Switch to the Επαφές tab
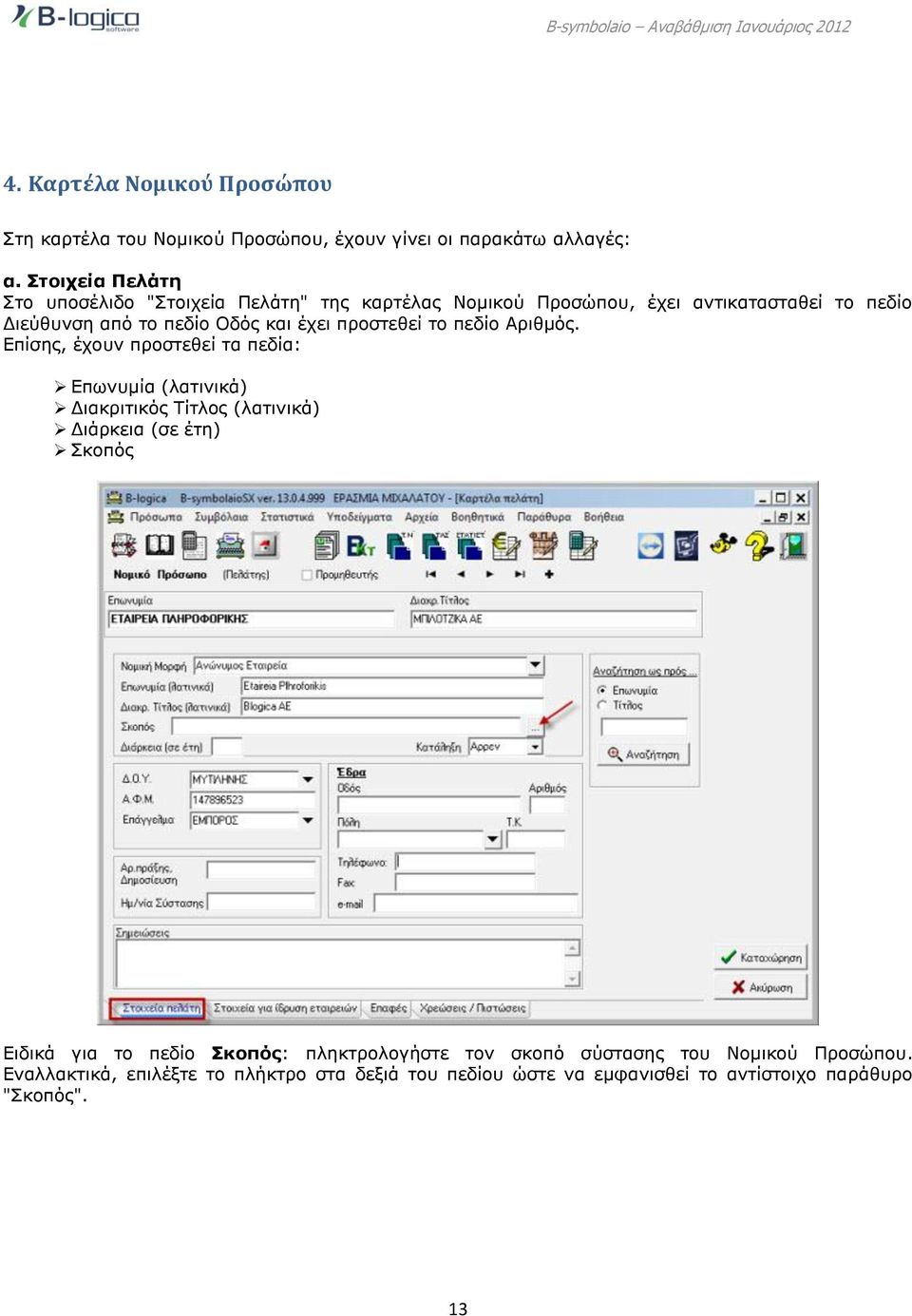Viewport: 912px width, 1316px height. point(389,1008)
